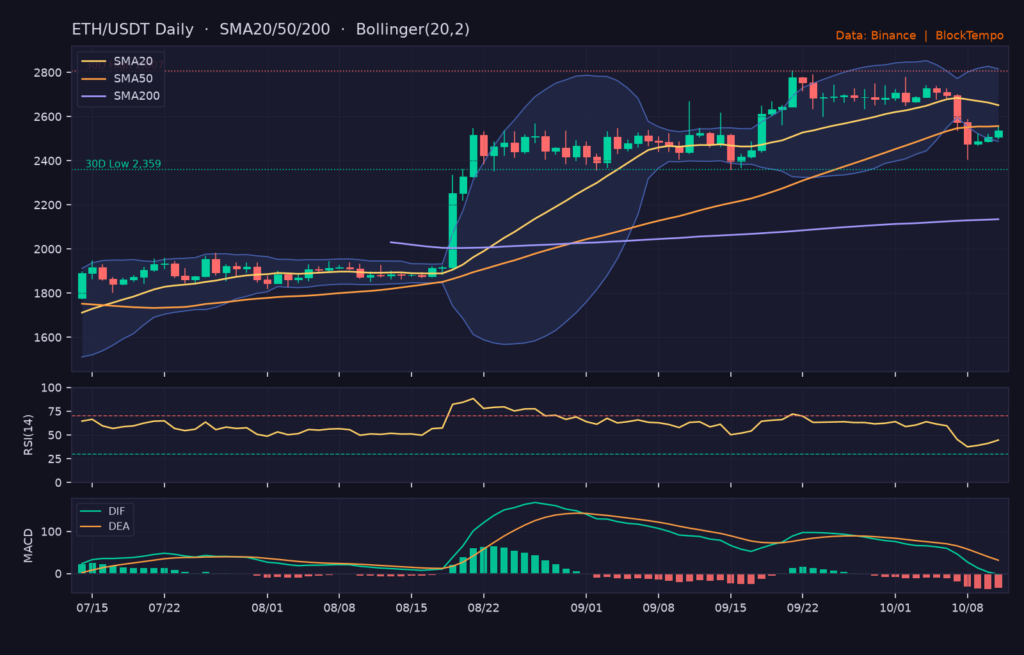Click the 09/22 date label
The height and width of the screenshot is (655, 1024).
pos(803,607)
